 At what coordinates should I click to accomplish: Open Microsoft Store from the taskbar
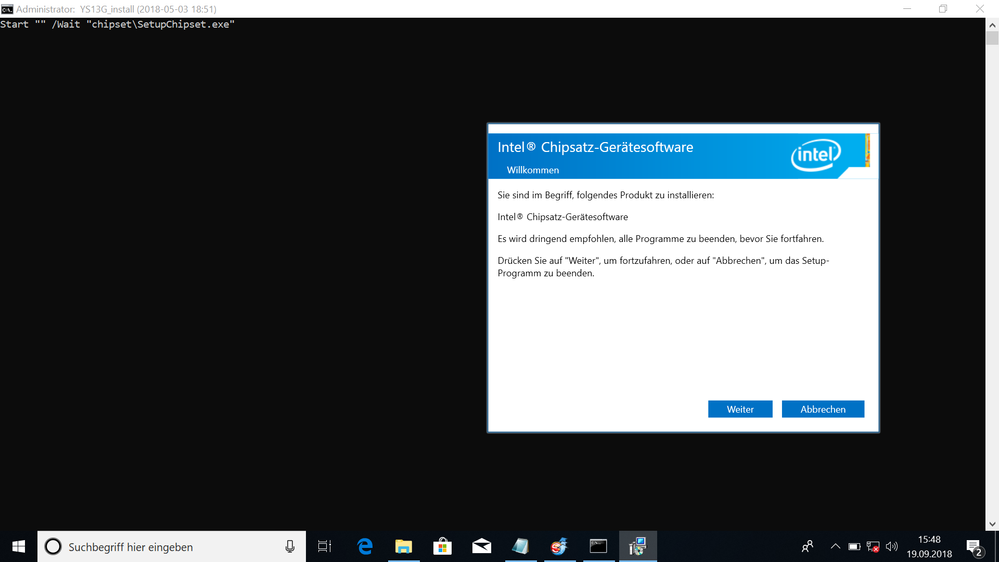coord(442,547)
